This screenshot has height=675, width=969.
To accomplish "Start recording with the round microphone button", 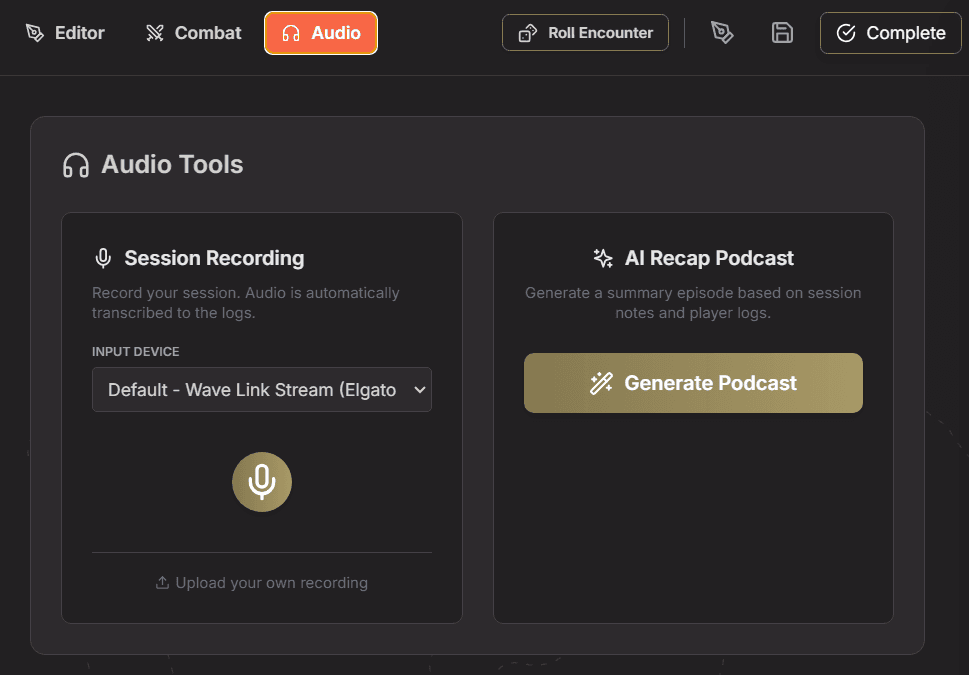I will pyautogui.click(x=262, y=482).
